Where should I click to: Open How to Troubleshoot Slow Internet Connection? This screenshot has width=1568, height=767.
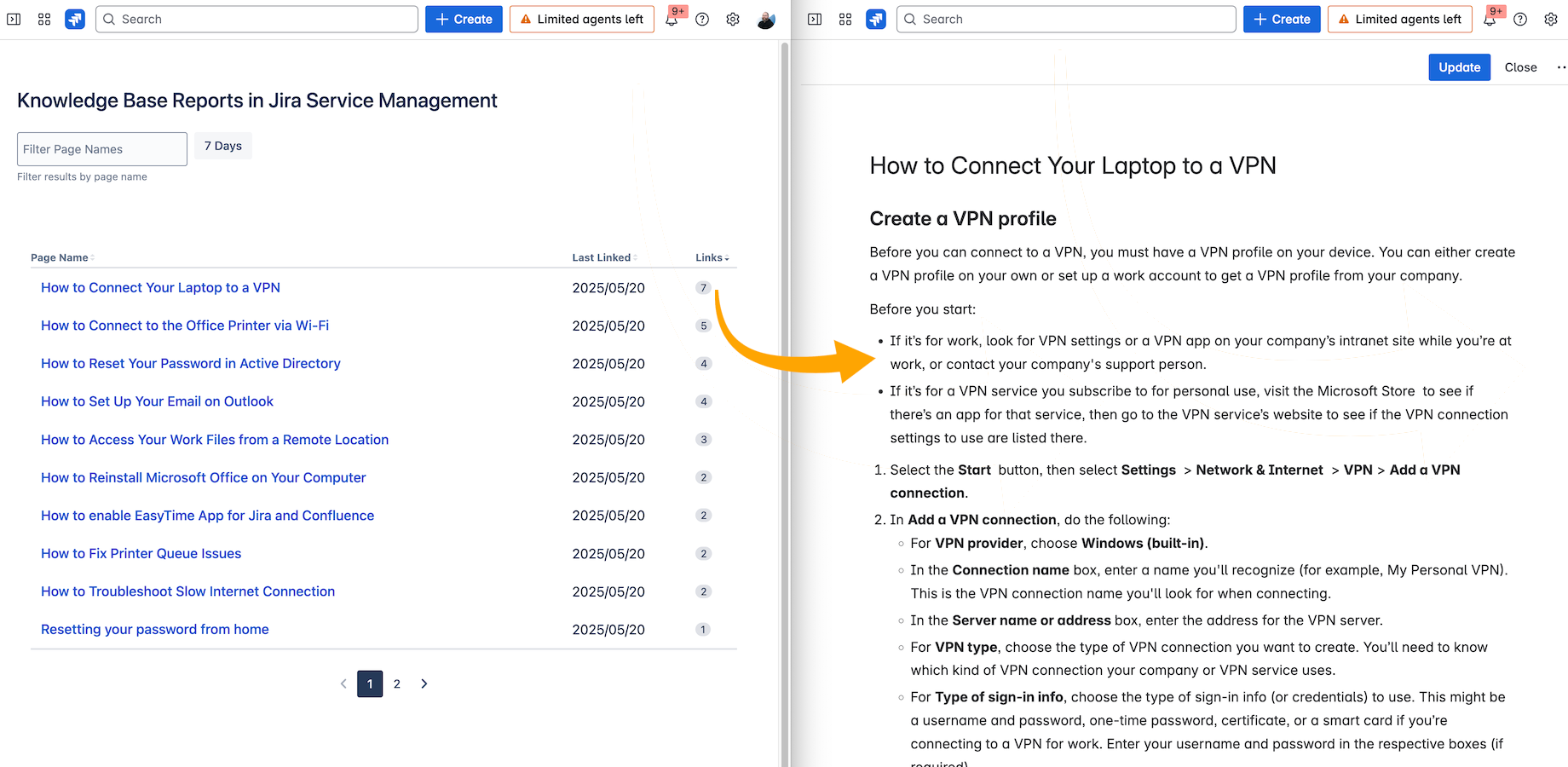(187, 591)
